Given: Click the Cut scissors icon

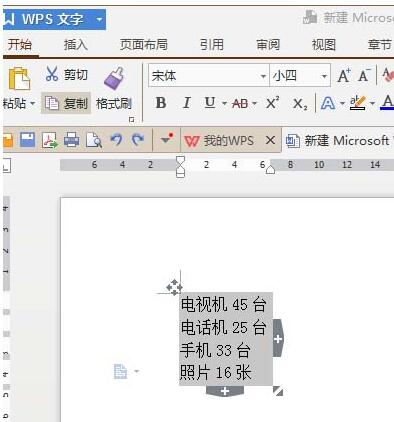Looking at the screenshot, I should [x=52, y=74].
